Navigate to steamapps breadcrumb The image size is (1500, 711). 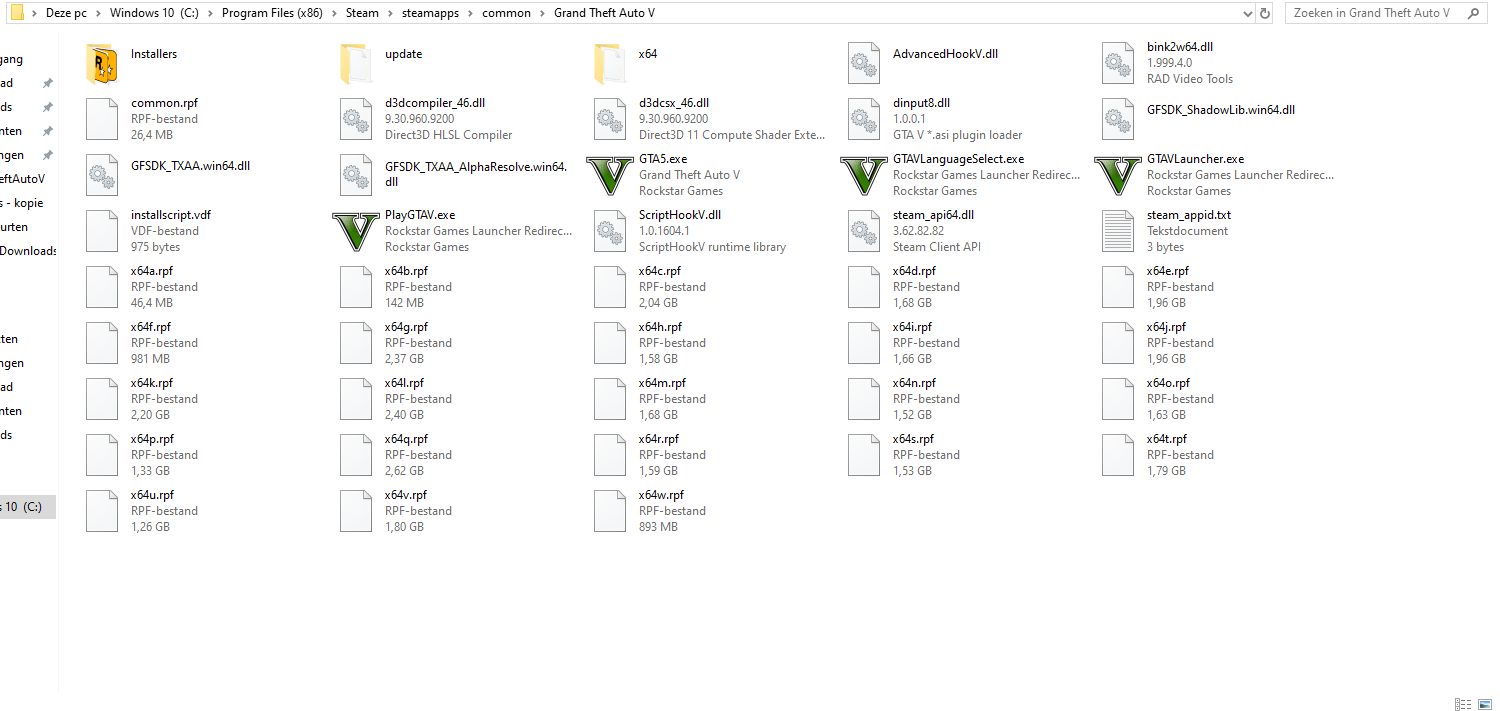[431, 13]
